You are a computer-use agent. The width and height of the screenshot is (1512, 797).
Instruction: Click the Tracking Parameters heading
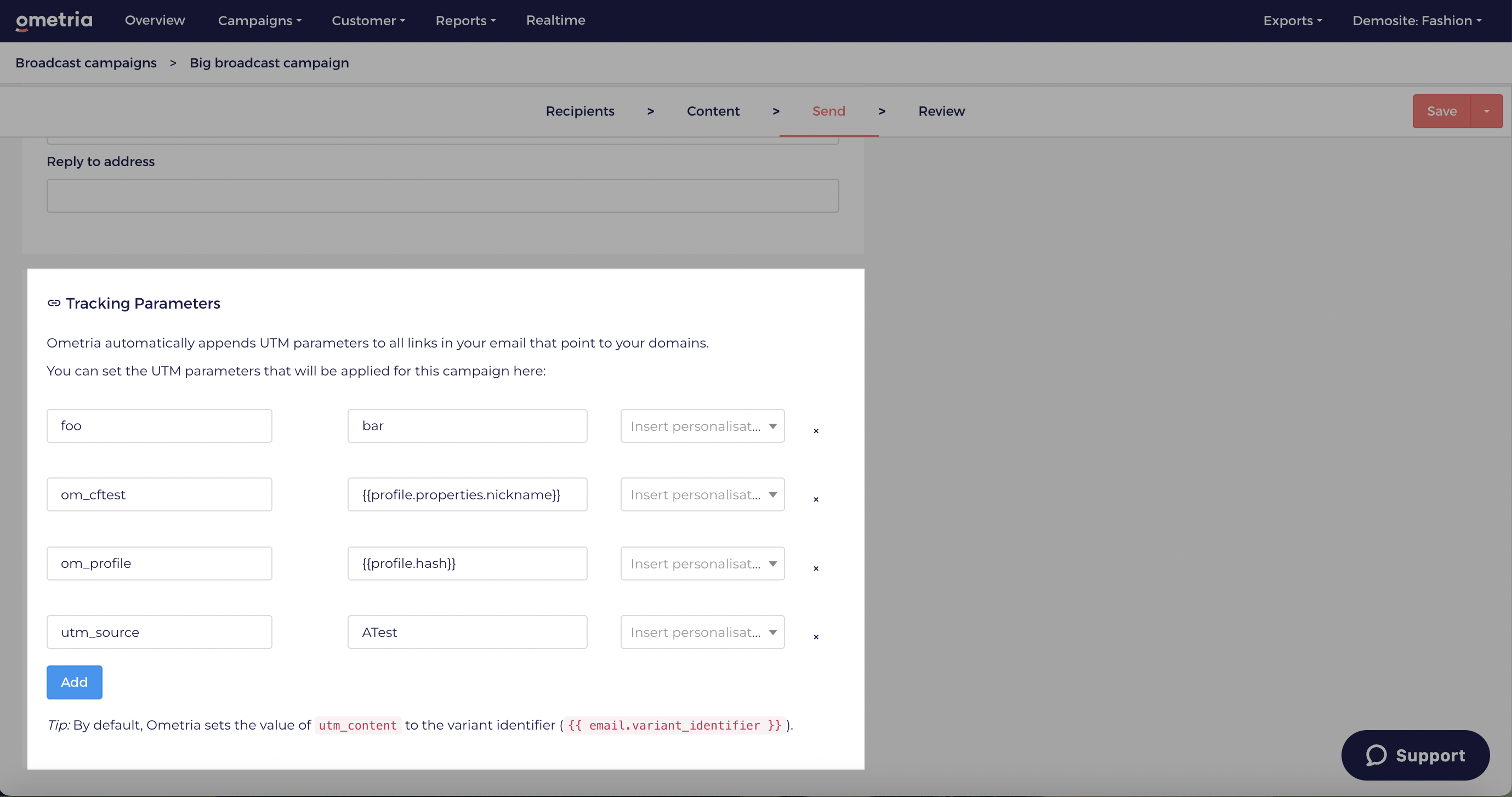pos(143,304)
